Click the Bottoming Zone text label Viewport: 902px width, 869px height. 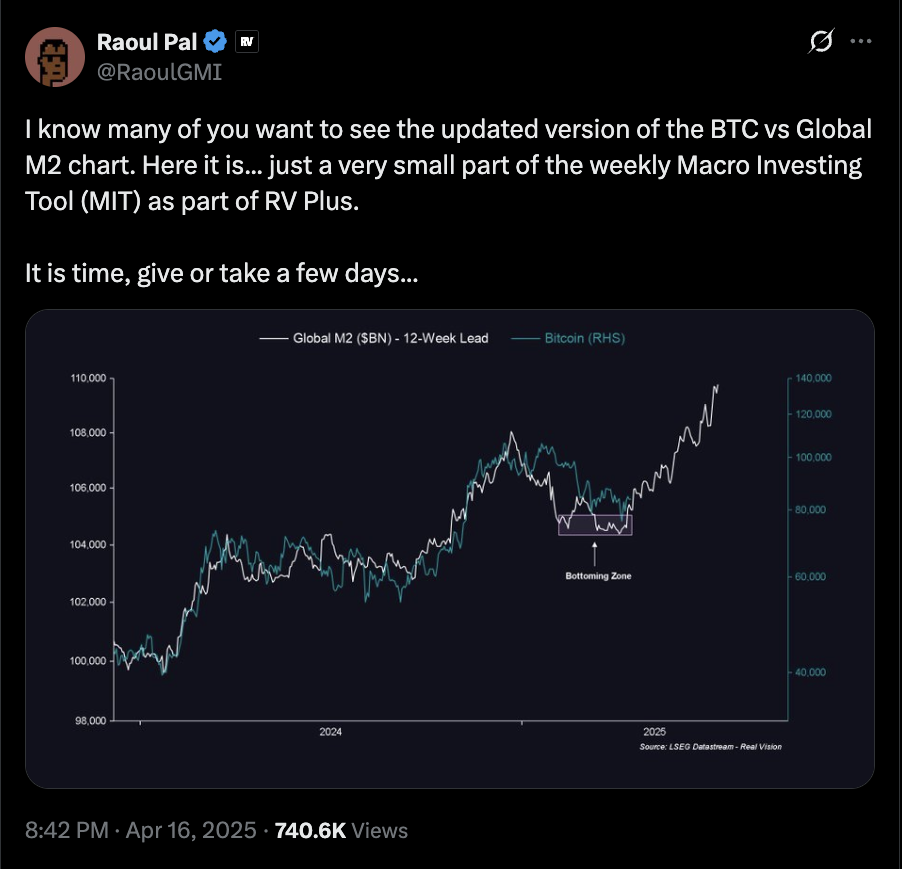pyautogui.click(x=598, y=576)
